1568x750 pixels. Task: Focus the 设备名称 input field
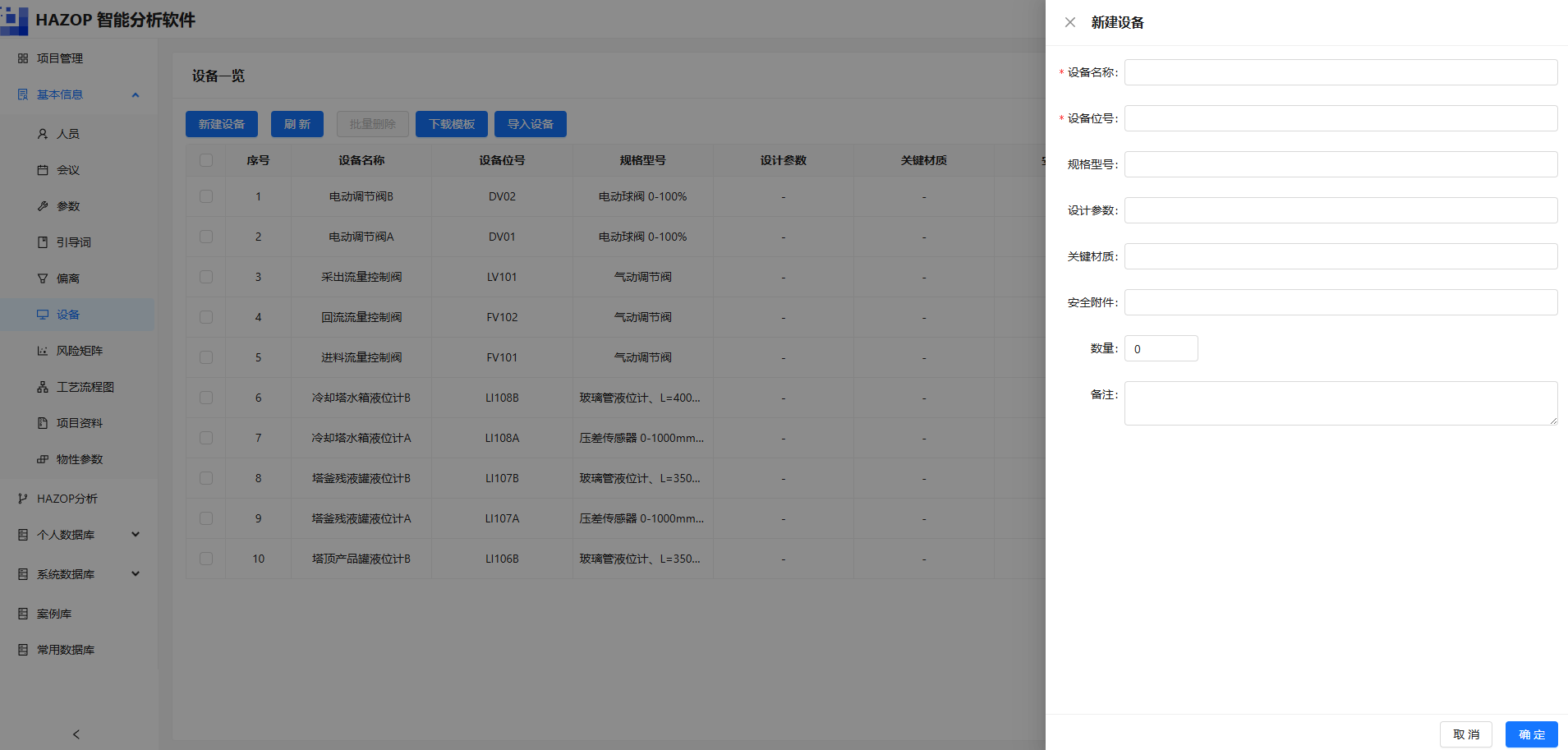click(x=1340, y=72)
